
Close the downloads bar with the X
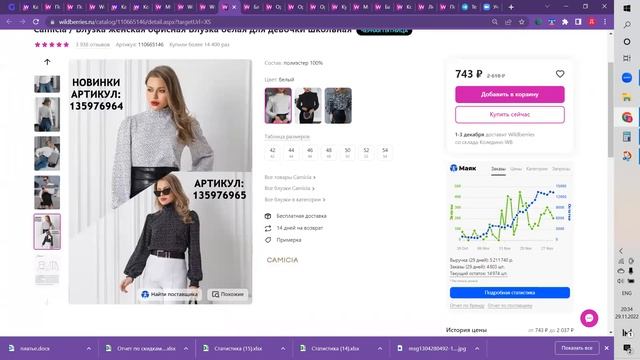tap(607, 348)
